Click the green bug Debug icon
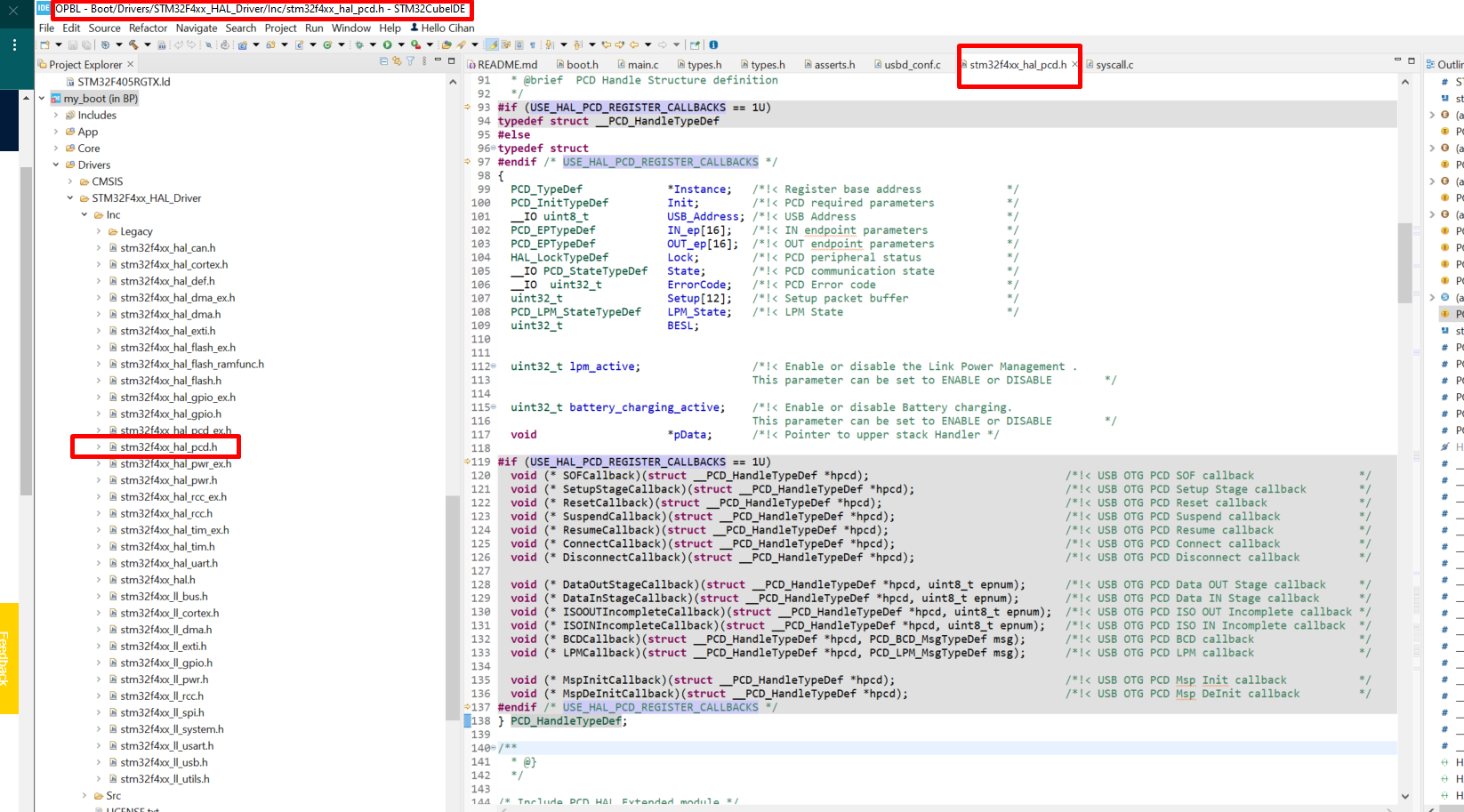The image size is (1464, 812). 359,44
